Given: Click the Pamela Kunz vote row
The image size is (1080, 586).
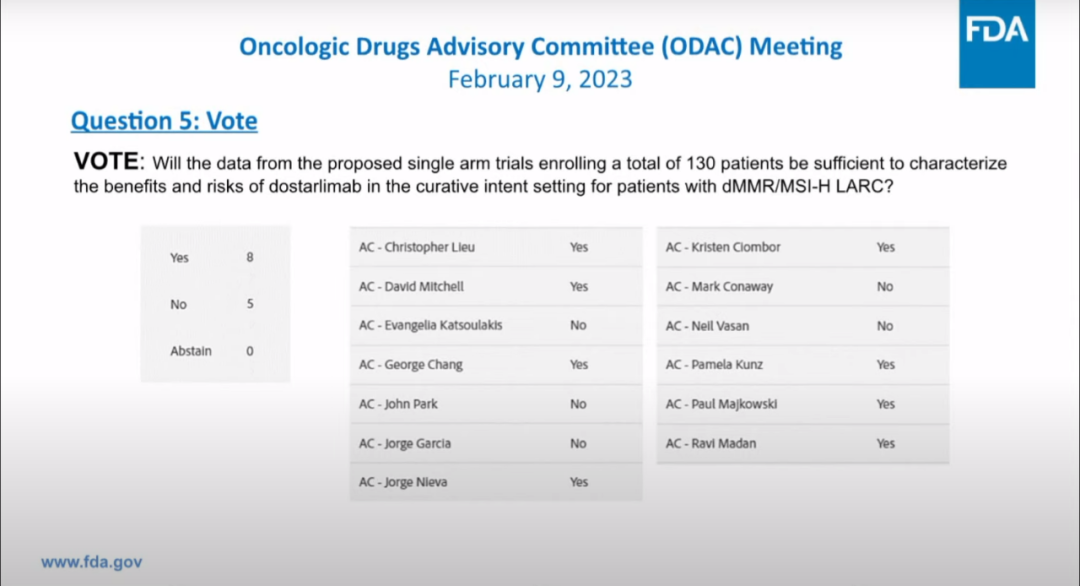Looking at the screenshot, I should pos(802,365).
